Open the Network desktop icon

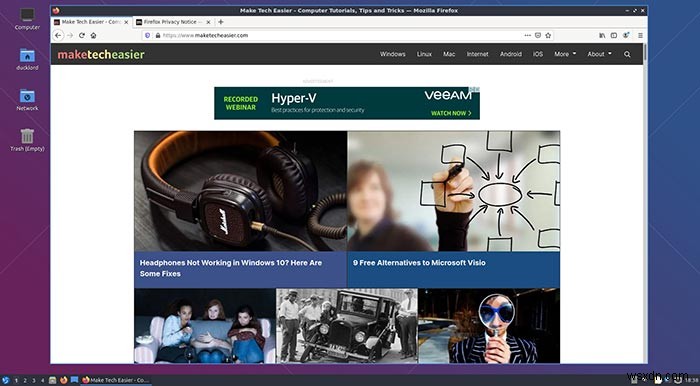pyautogui.click(x=27, y=100)
